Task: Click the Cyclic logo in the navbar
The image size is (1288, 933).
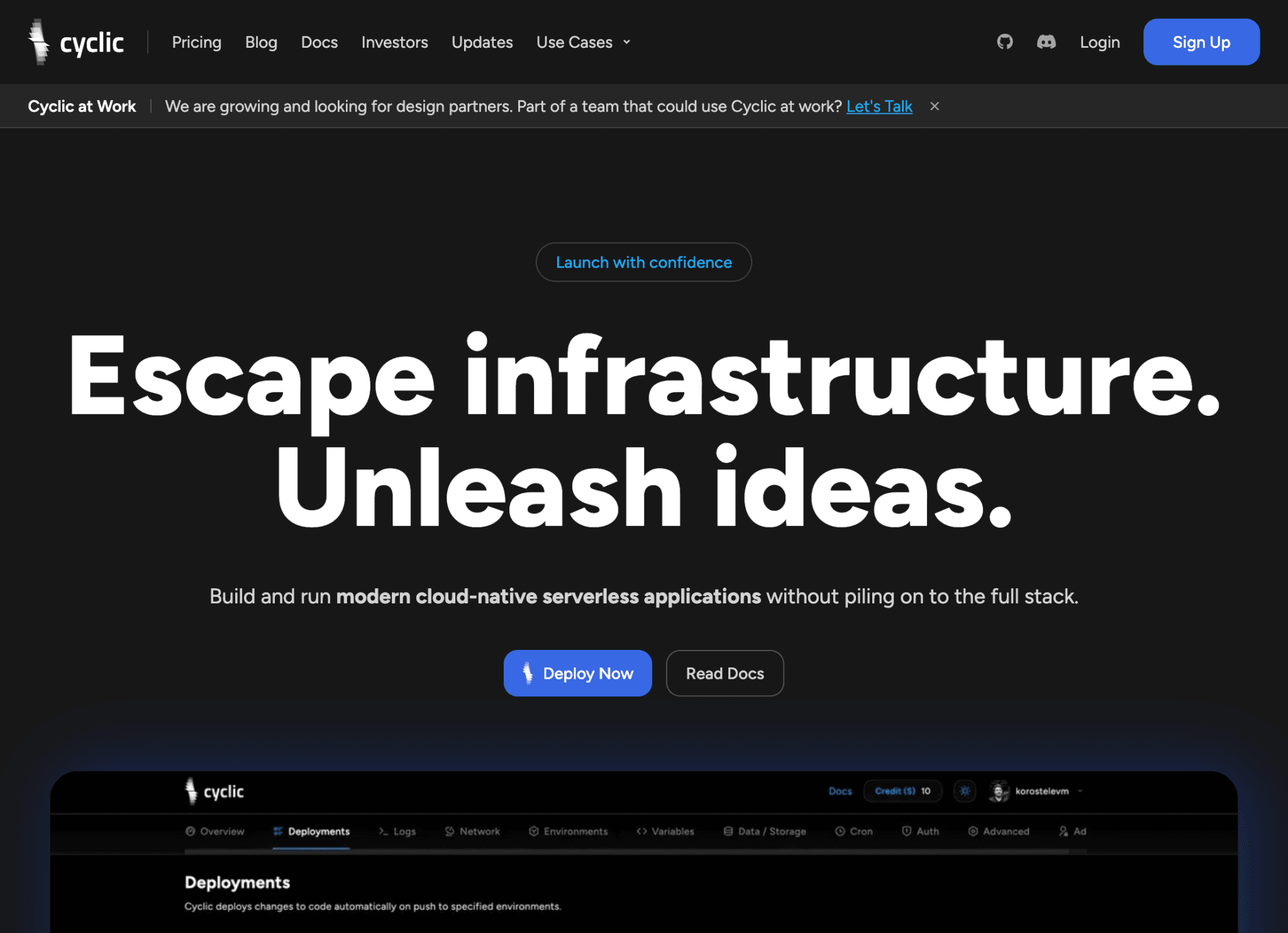Action: 75,42
